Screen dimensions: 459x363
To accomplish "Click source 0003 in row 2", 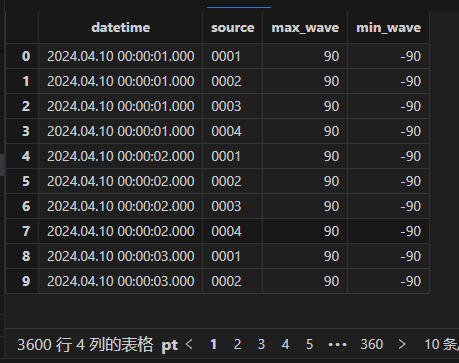I will click(232, 106).
